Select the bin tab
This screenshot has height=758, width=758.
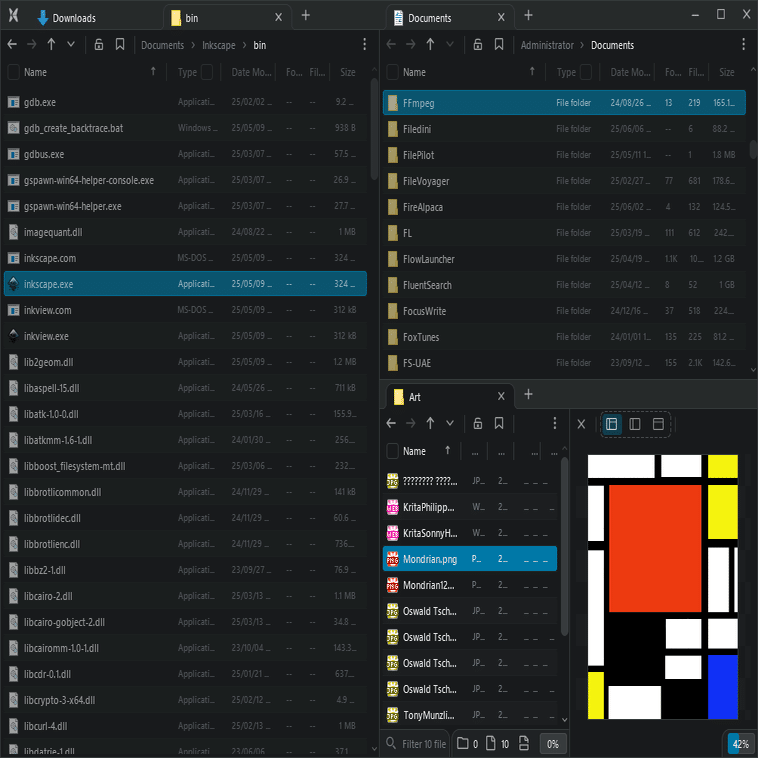pyautogui.click(x=227, y=18)
